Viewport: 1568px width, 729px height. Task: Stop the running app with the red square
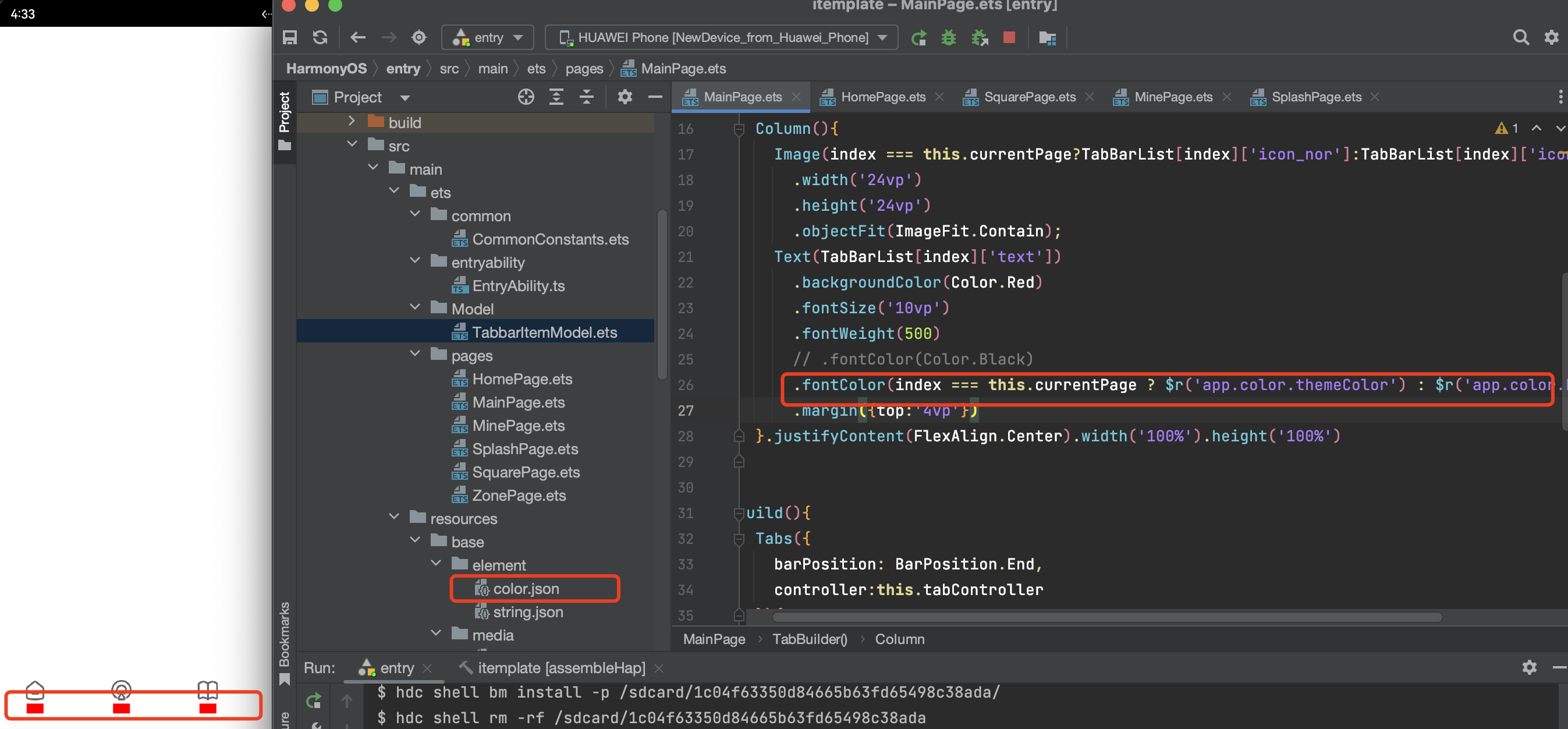pyautogui.click(x=1009, y=38)
